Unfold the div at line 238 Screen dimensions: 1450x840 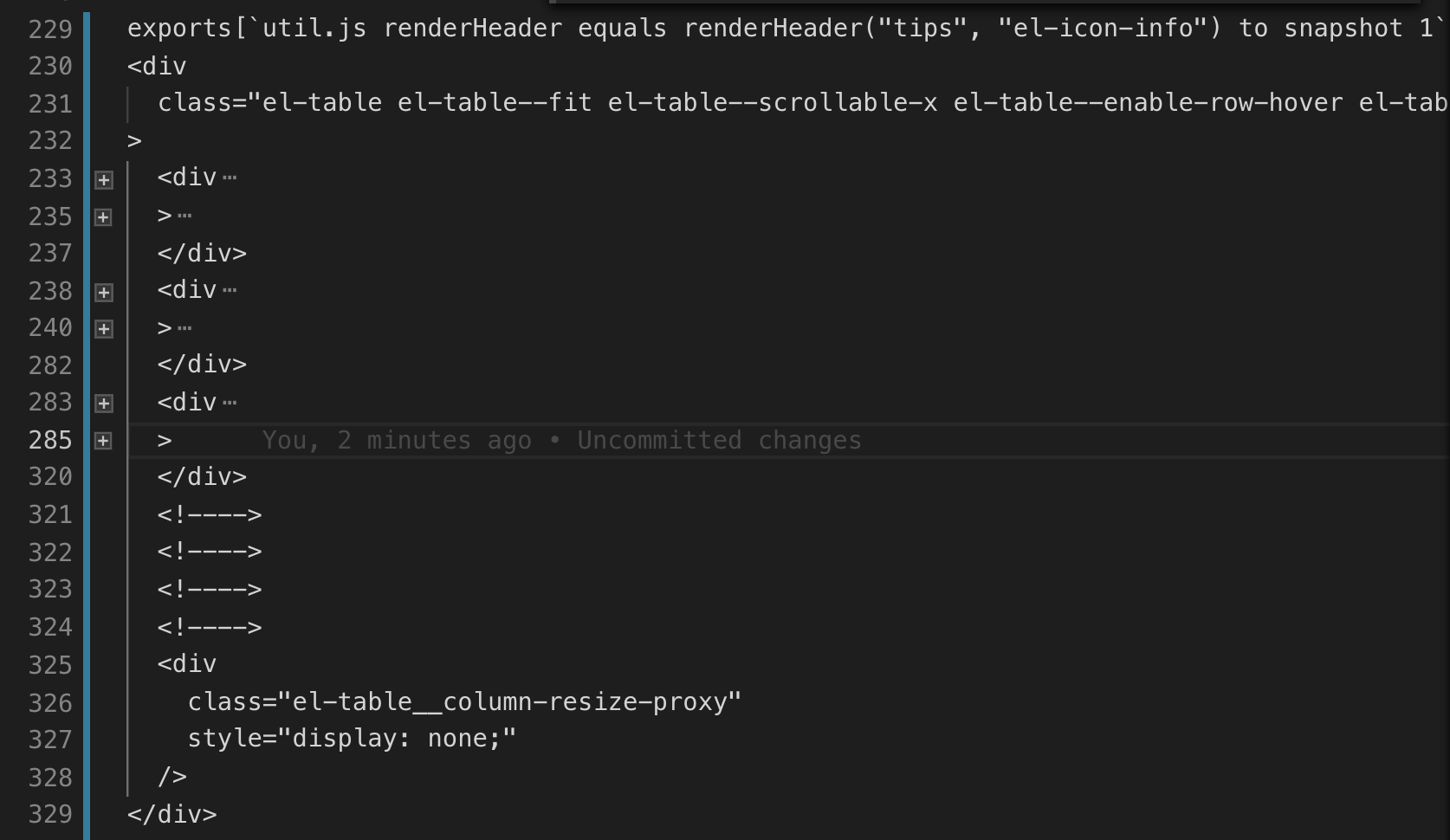pos(104,292)
